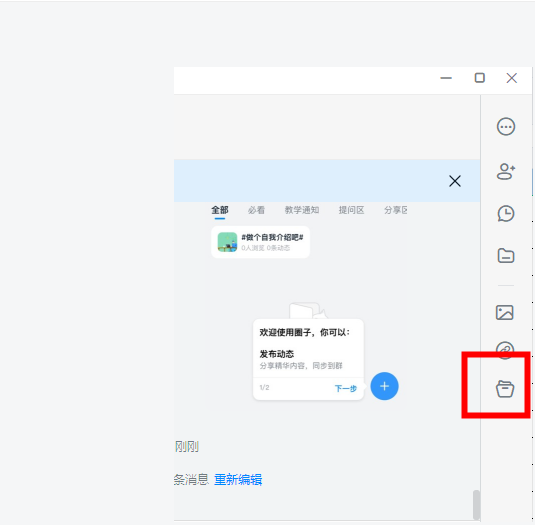Maximize the chat window
The width and height of the screenshot is (535, 525).
click(x=480, y=78)
